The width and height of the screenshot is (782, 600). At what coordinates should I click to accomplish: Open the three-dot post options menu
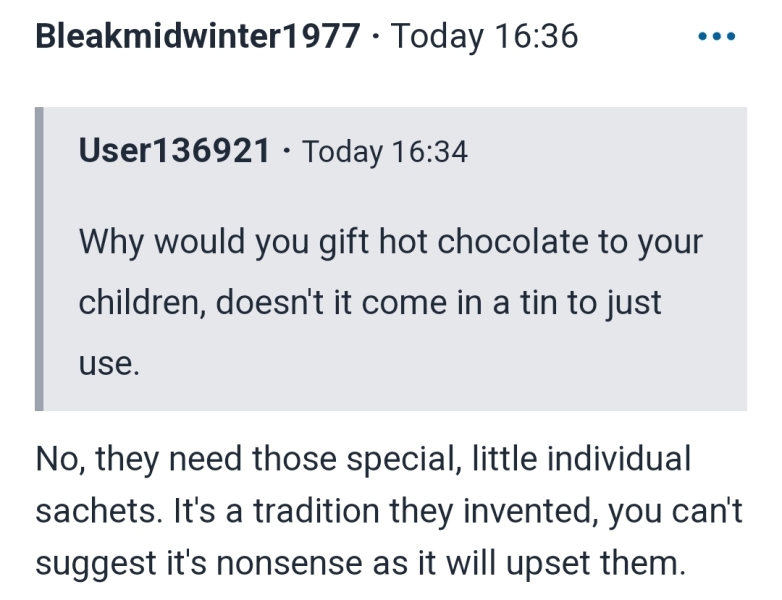point(717,37)
